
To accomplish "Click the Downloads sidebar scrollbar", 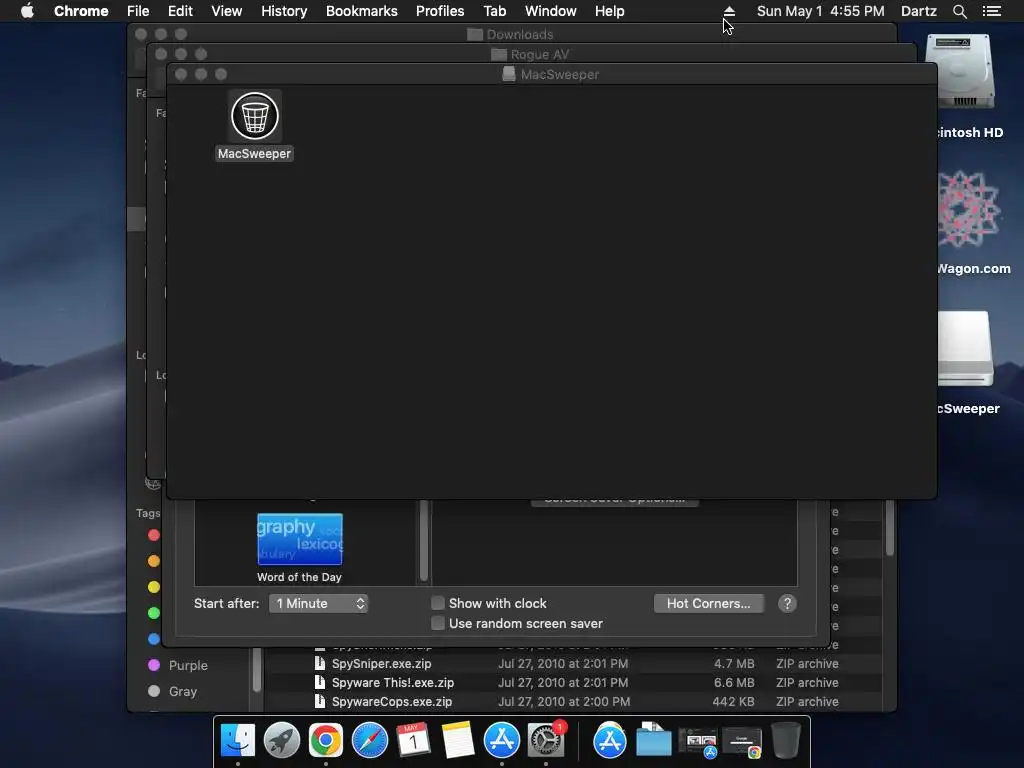I will (257, 670).
